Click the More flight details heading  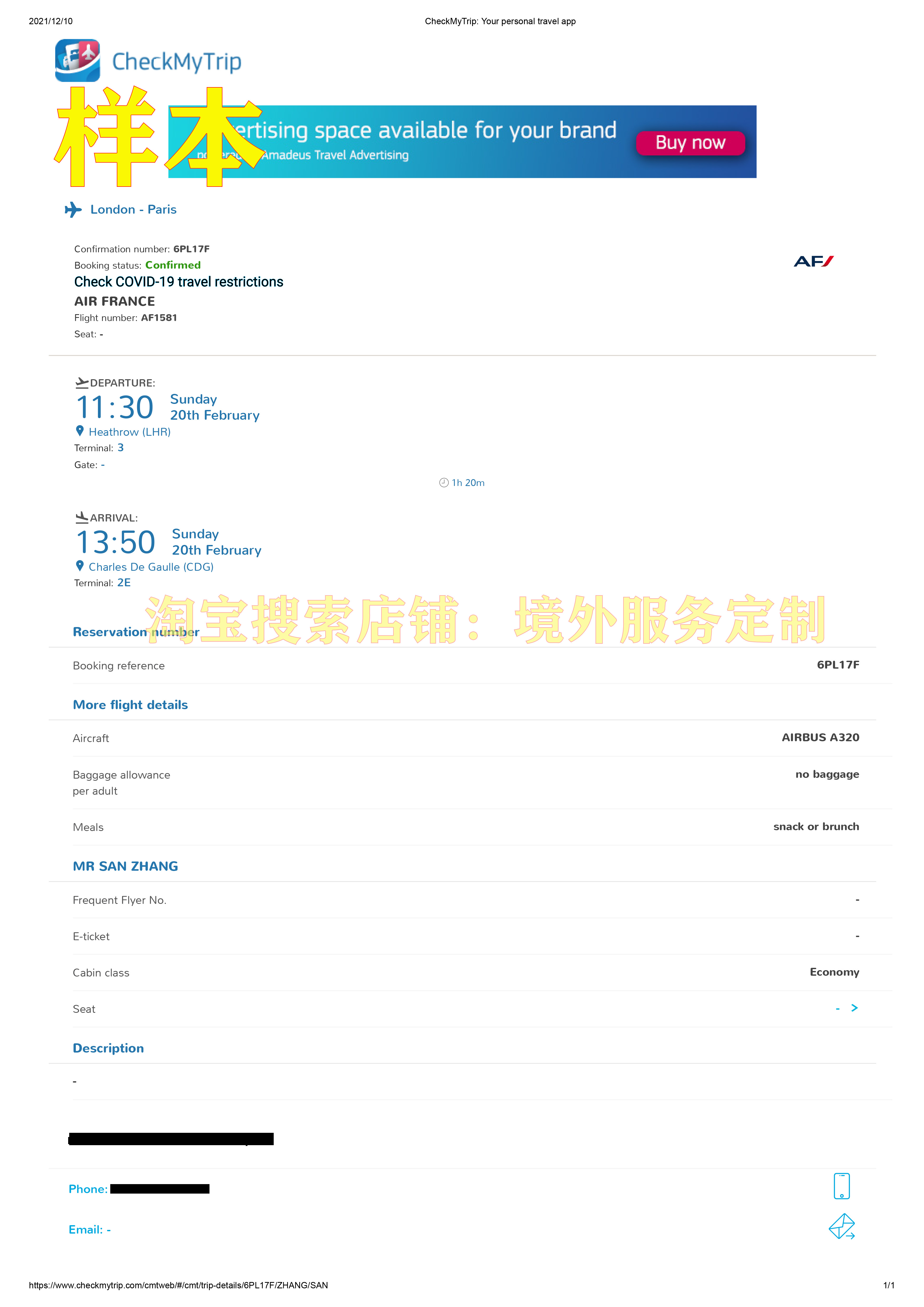(x=130, y=705)
